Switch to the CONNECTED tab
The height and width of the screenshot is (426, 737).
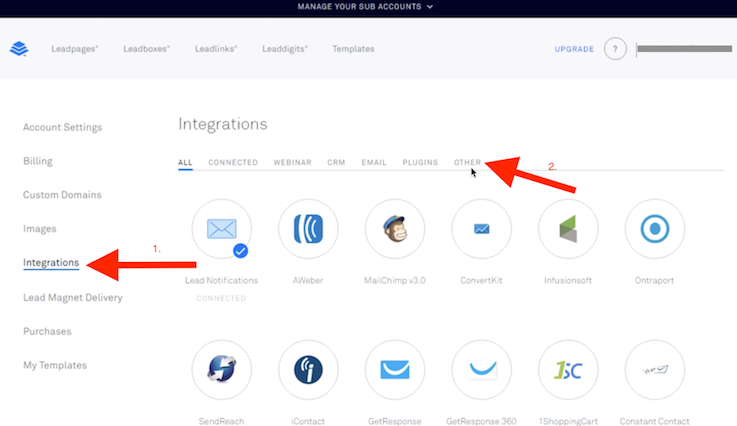pos(233,163)
